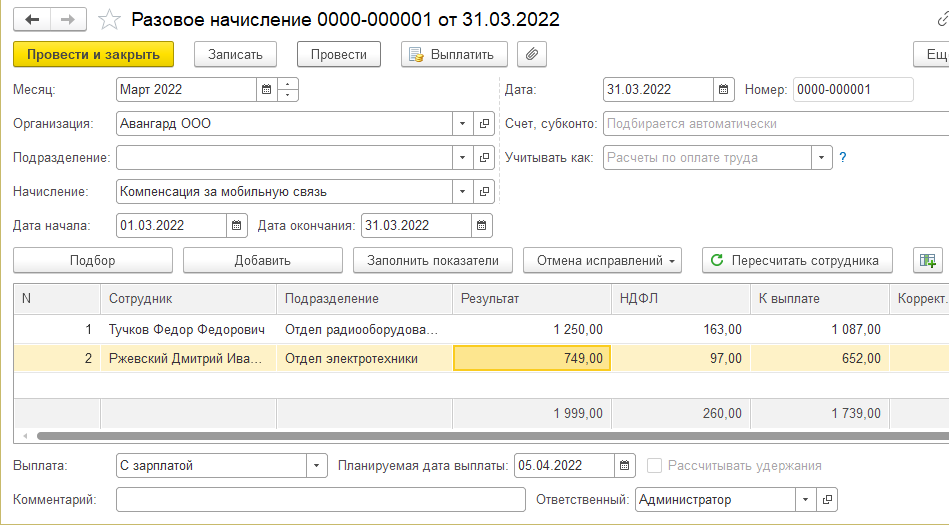The height and width of the screenshot is (525, 949).
Task: Click the Комментарий input field
Action: (321, 500)
